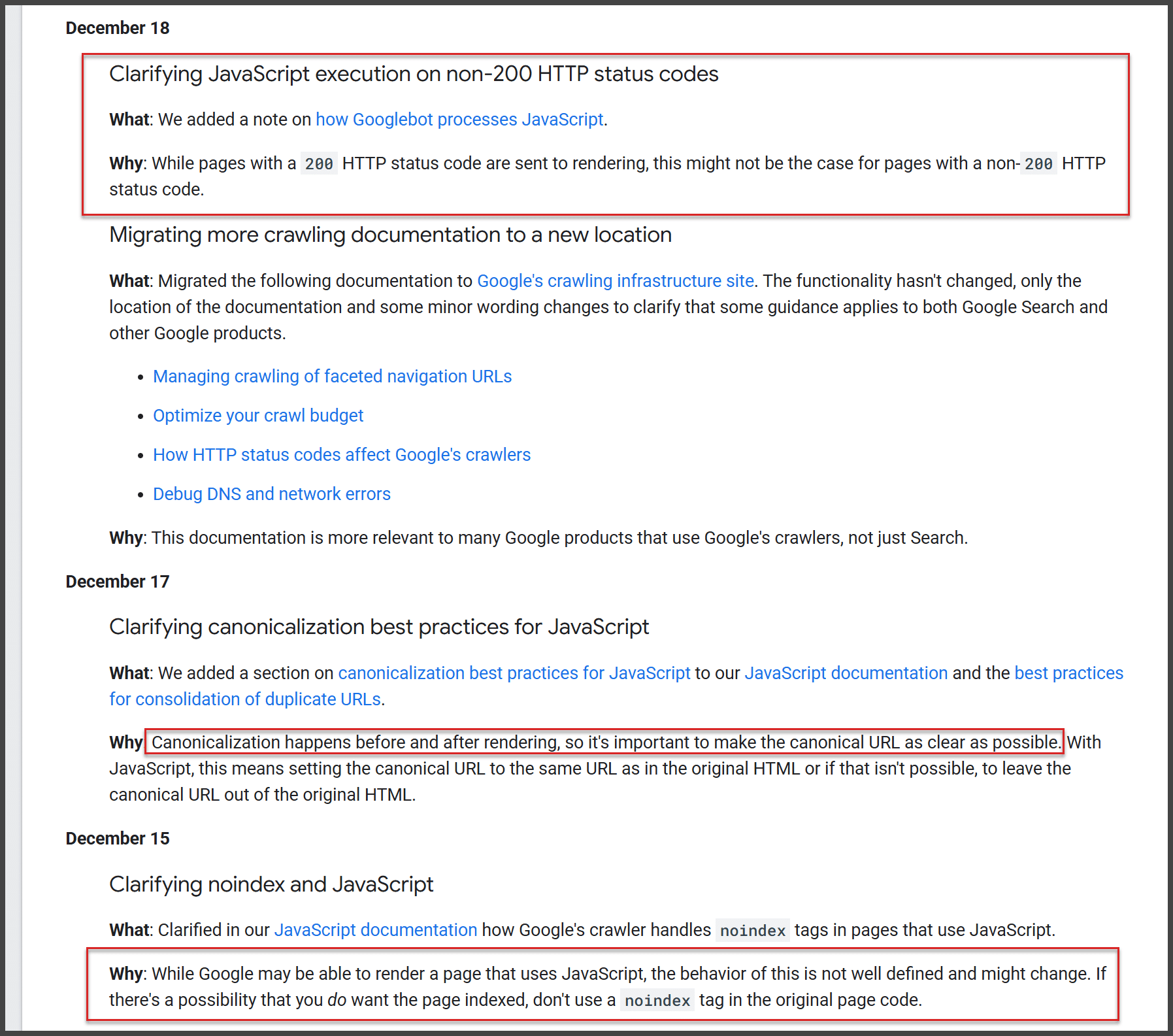Click the 'December 17' date heading

[x=118, y=582]
